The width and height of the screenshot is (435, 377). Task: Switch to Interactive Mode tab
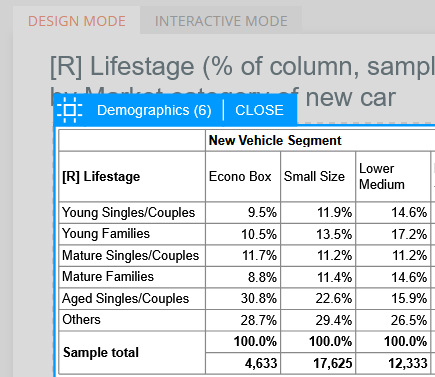221,21
